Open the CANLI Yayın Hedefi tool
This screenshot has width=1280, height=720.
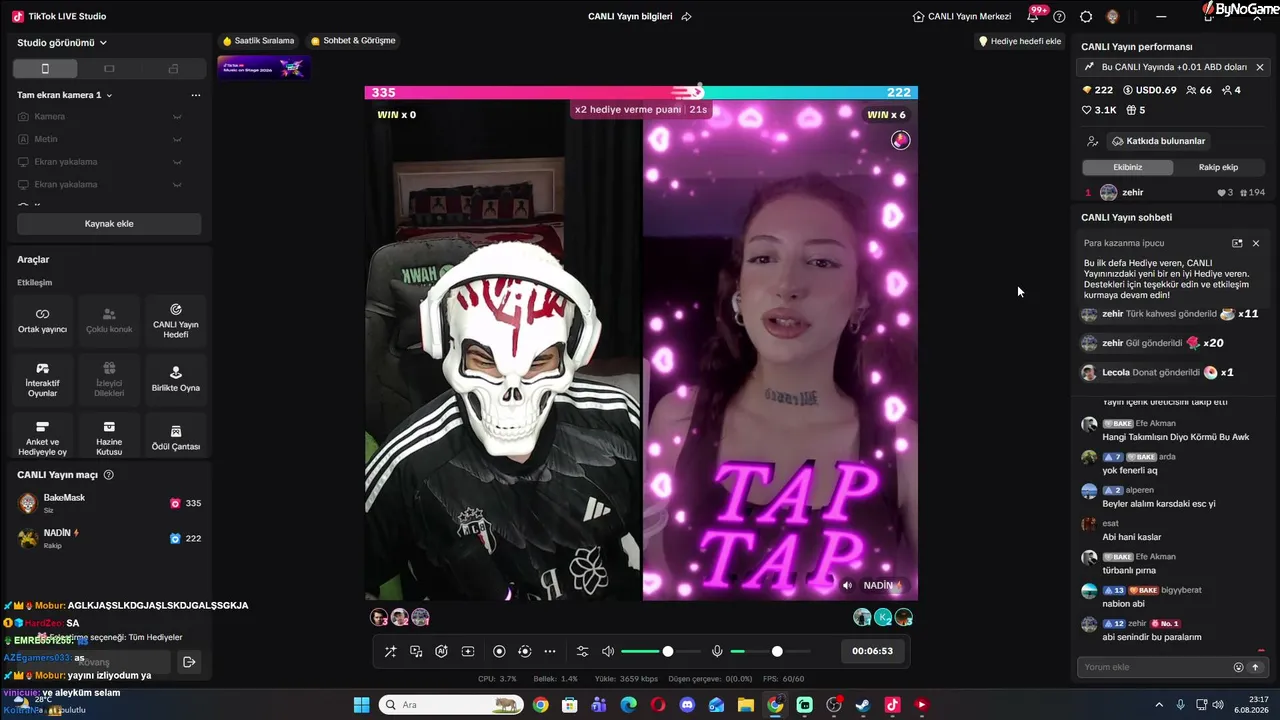(175, 321)
